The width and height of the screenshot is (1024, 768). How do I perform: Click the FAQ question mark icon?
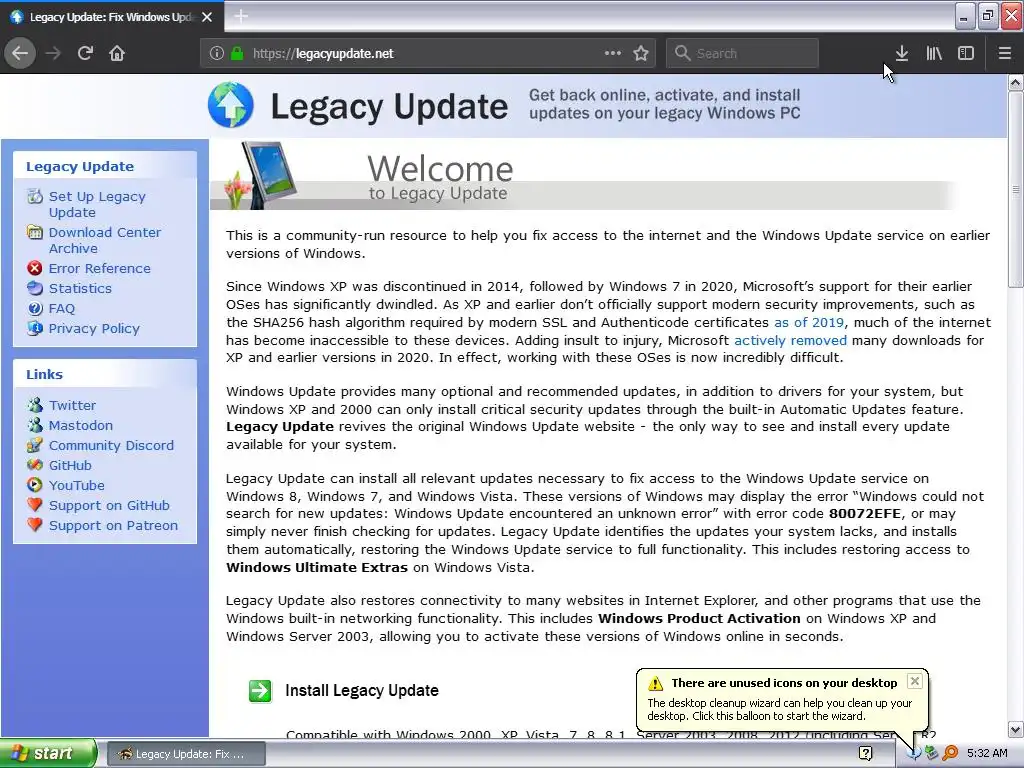(35, 308)
